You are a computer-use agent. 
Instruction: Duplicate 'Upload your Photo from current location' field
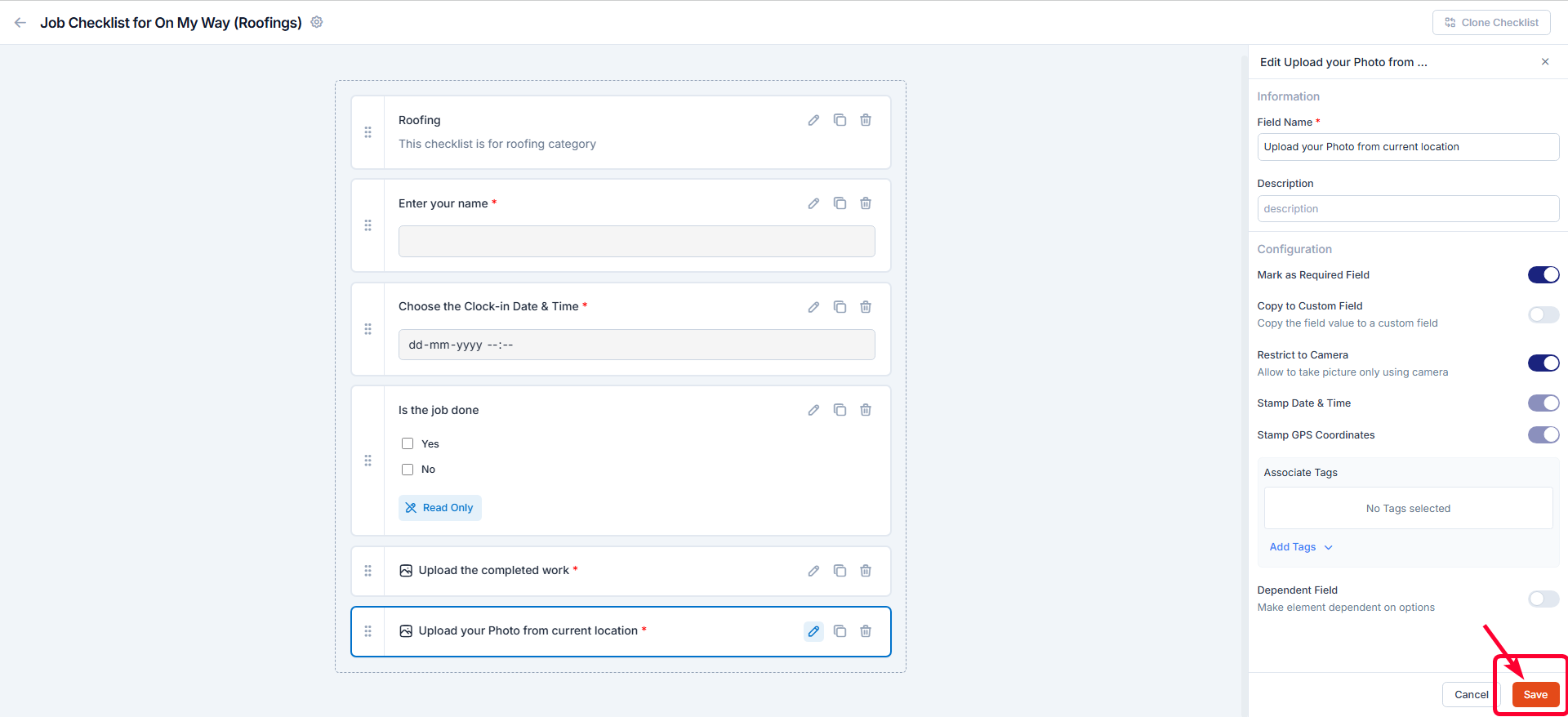(x=840, y=631)
